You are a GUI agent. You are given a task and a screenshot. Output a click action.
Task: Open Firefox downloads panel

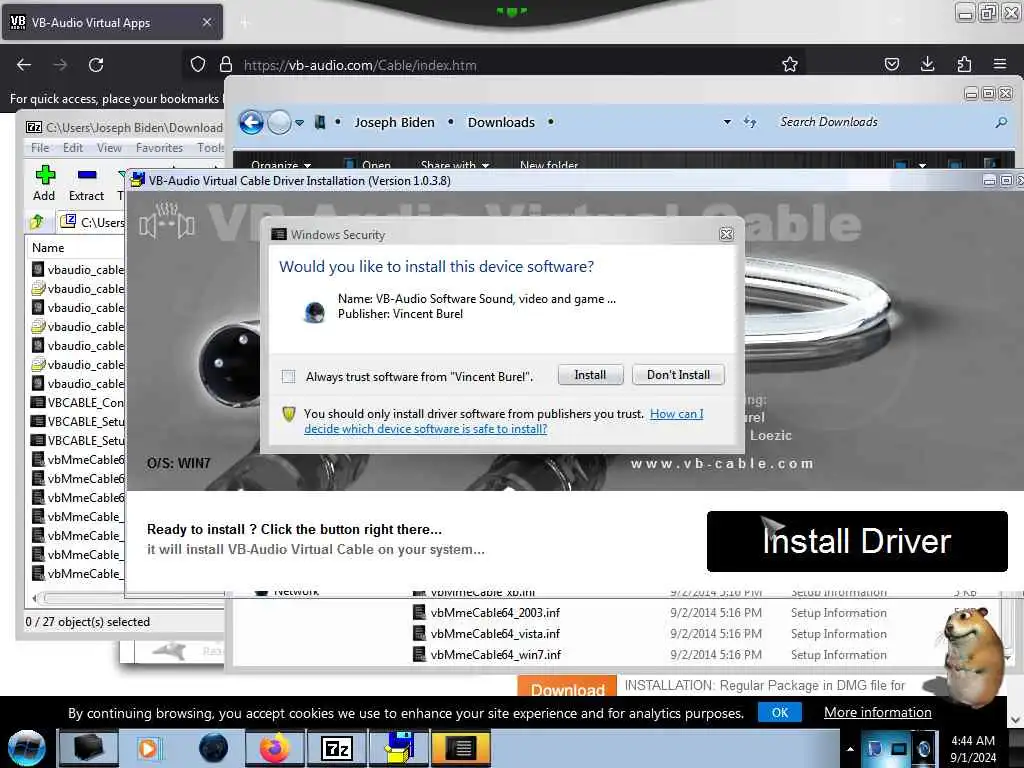[927, 64]
